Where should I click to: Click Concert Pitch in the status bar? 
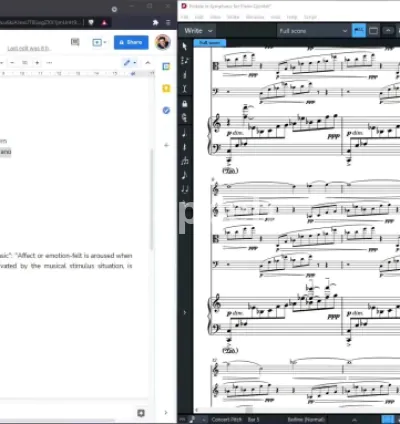227,419
